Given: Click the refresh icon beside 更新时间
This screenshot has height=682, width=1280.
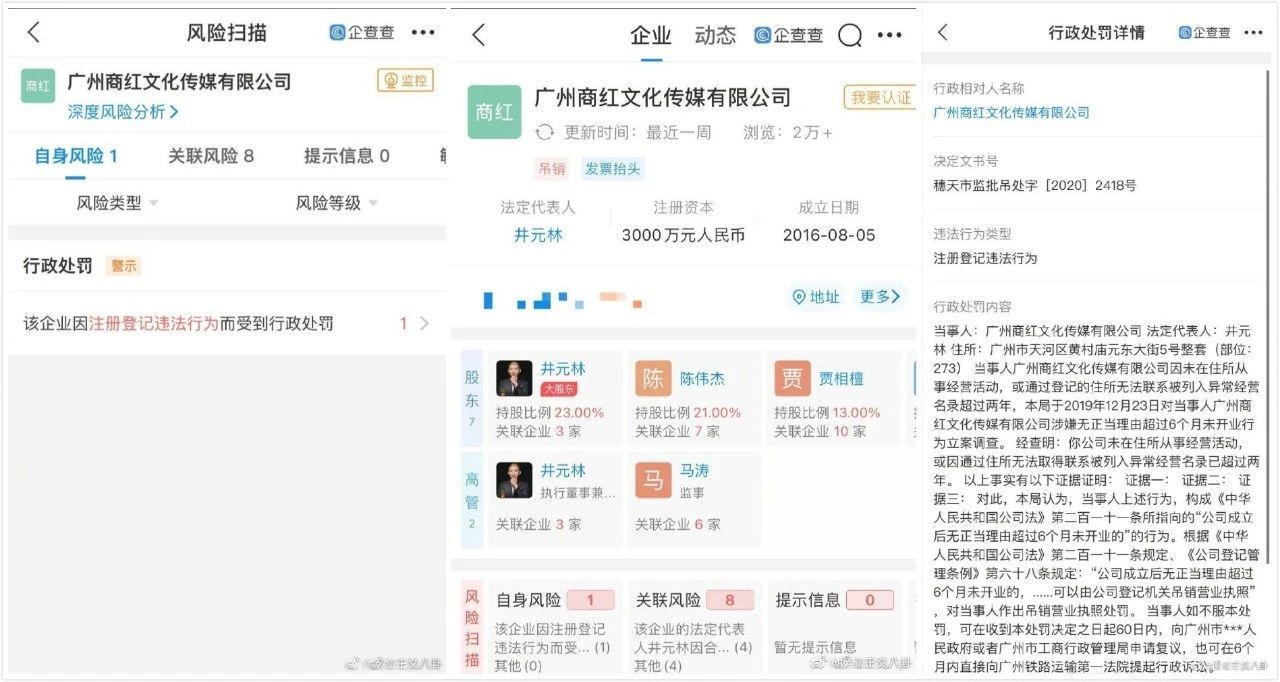Looking at the screenshot, I should pos(545,132).
